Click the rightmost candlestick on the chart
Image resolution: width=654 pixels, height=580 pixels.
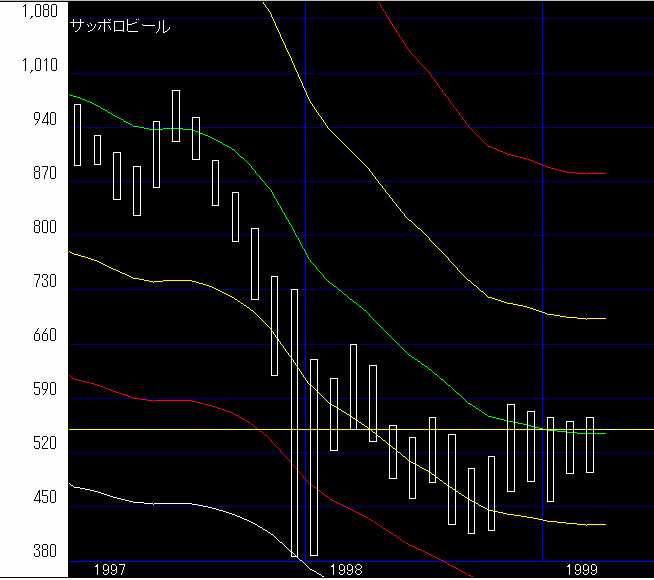590,445
